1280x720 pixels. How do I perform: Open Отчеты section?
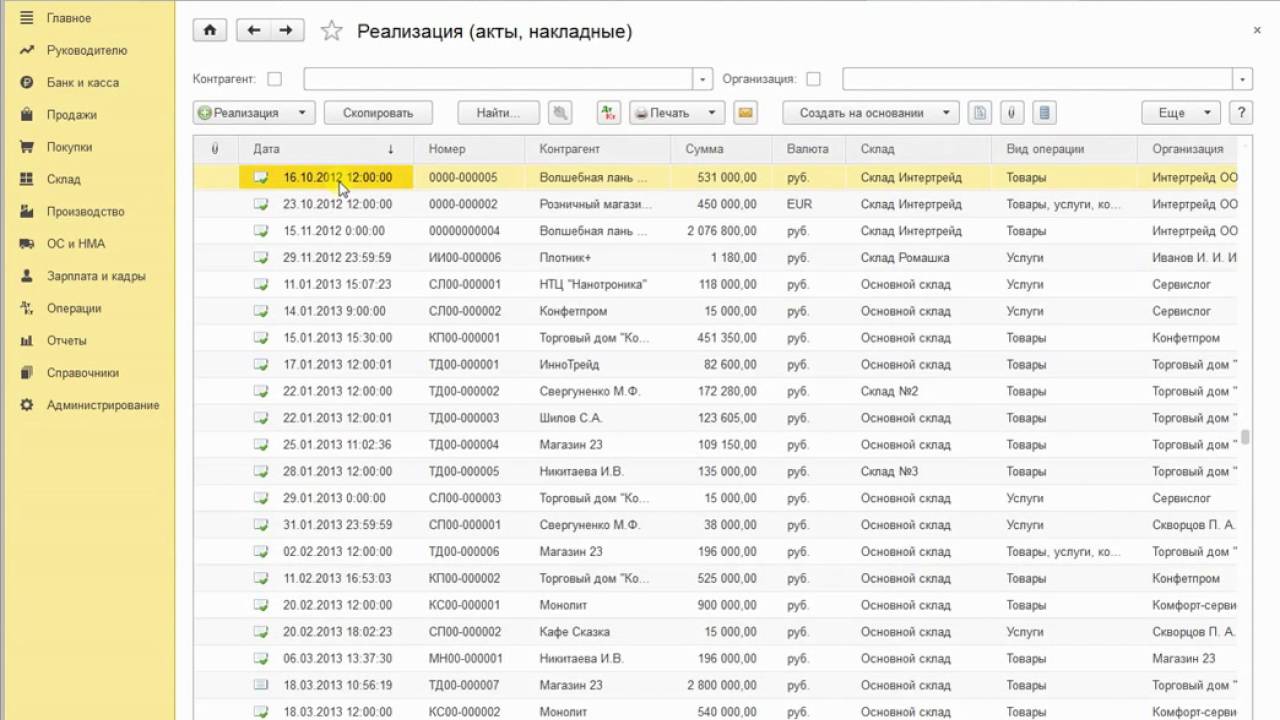point(67,340)
